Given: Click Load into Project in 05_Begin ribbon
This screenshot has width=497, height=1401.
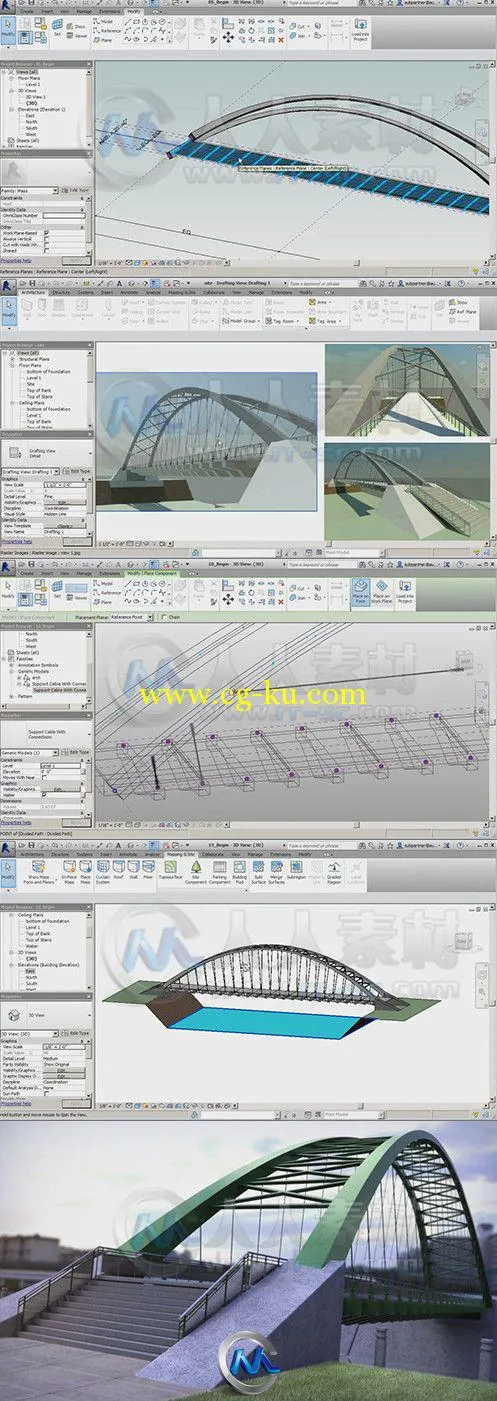Looking at the screenshot, I should 359,31.
